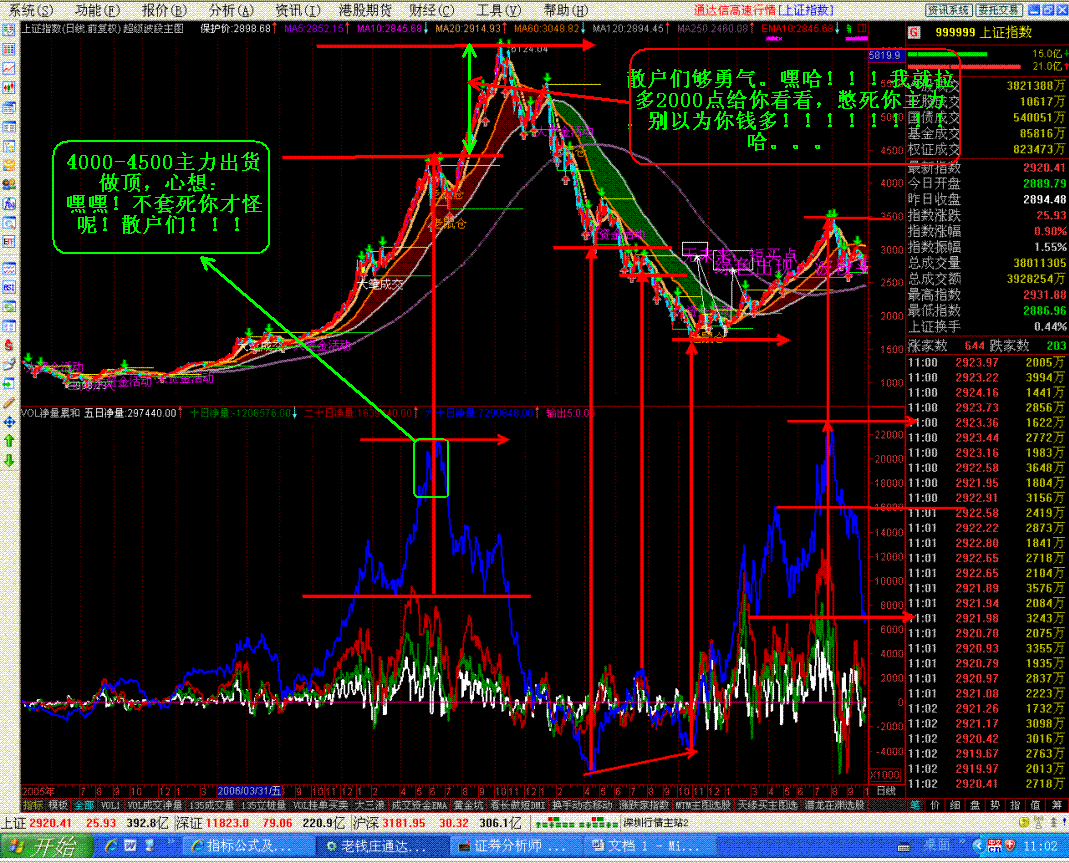The width and height of the screenshot is (1069, 863).
Task: Select the 大三浪 indicator tab
Action: (370, 805)
